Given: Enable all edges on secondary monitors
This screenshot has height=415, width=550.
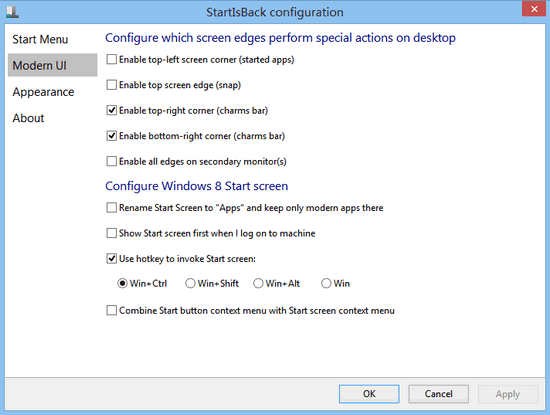Looking at the screenshot, I should point(112,161).
